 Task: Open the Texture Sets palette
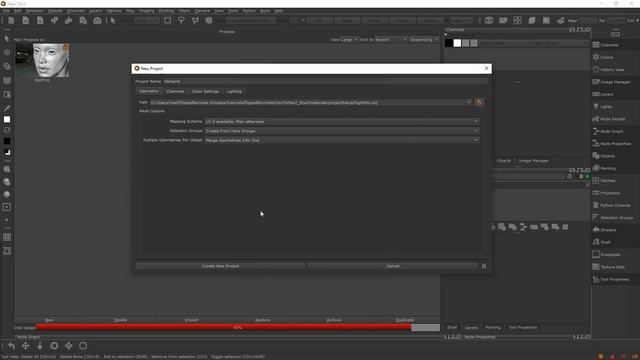pos(608,267)
